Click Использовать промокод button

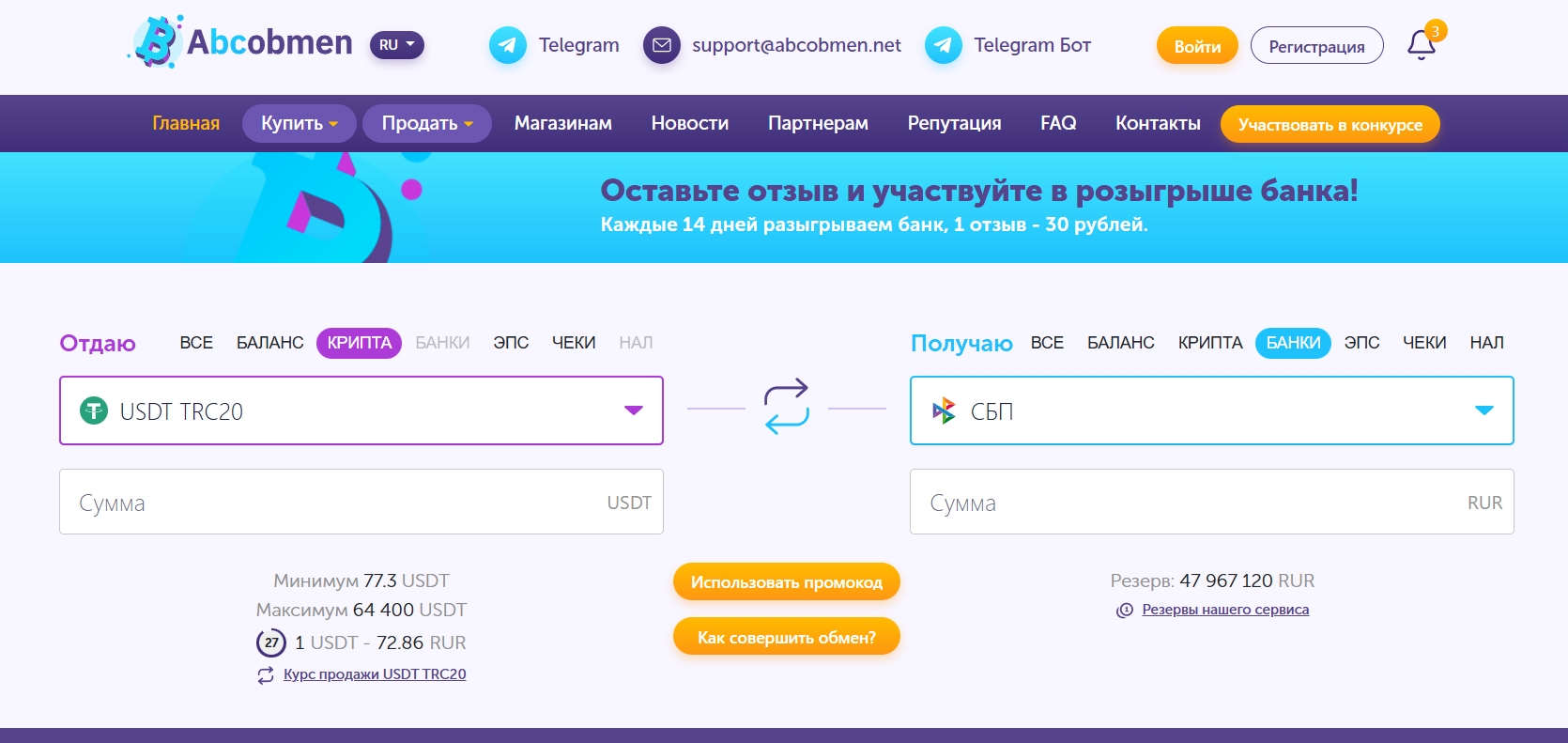tap(787, 582)
